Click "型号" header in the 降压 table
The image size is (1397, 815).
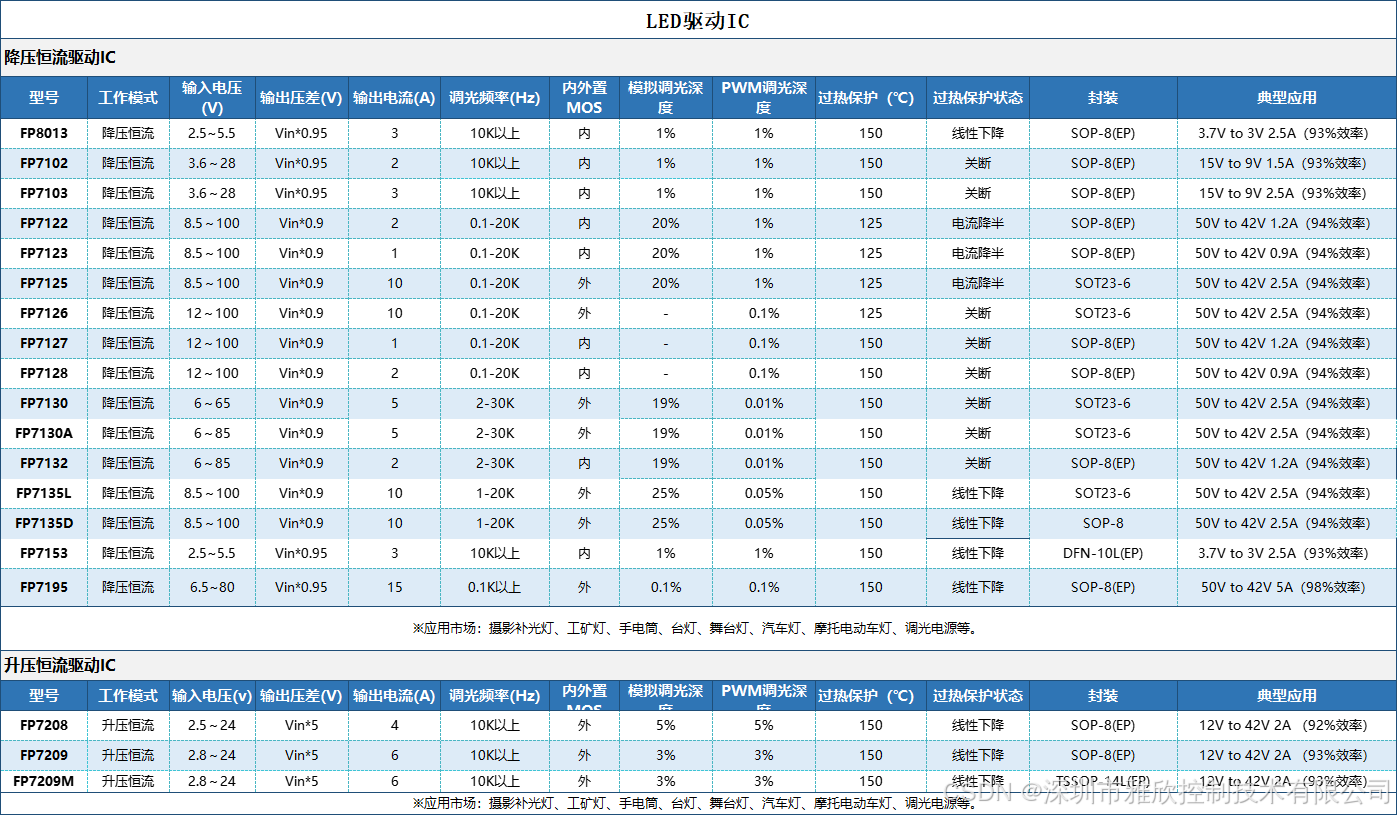tap(44, 98)
